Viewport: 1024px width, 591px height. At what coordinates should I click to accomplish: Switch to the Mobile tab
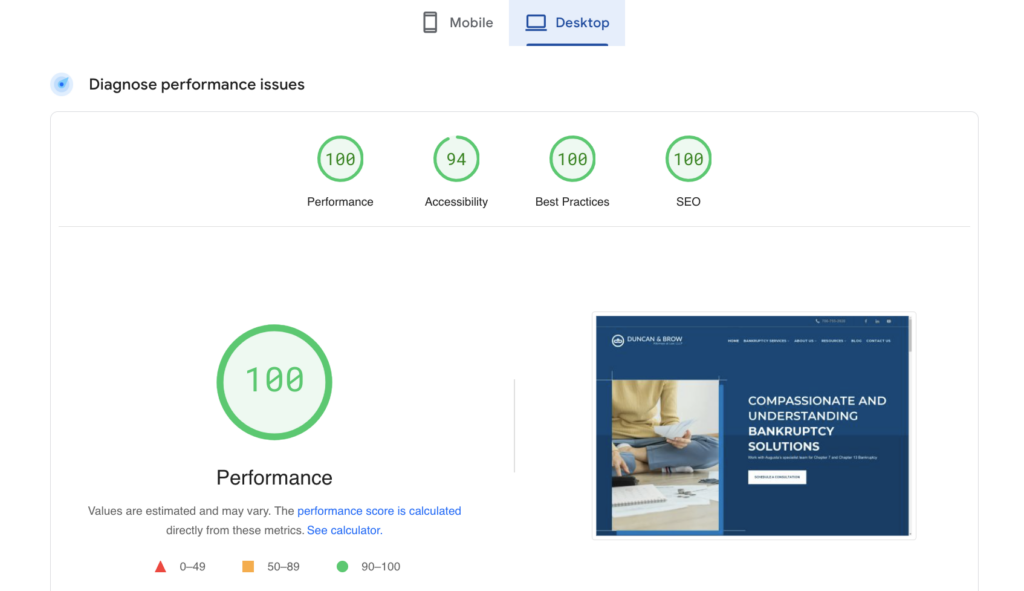(x=457, y=22)
